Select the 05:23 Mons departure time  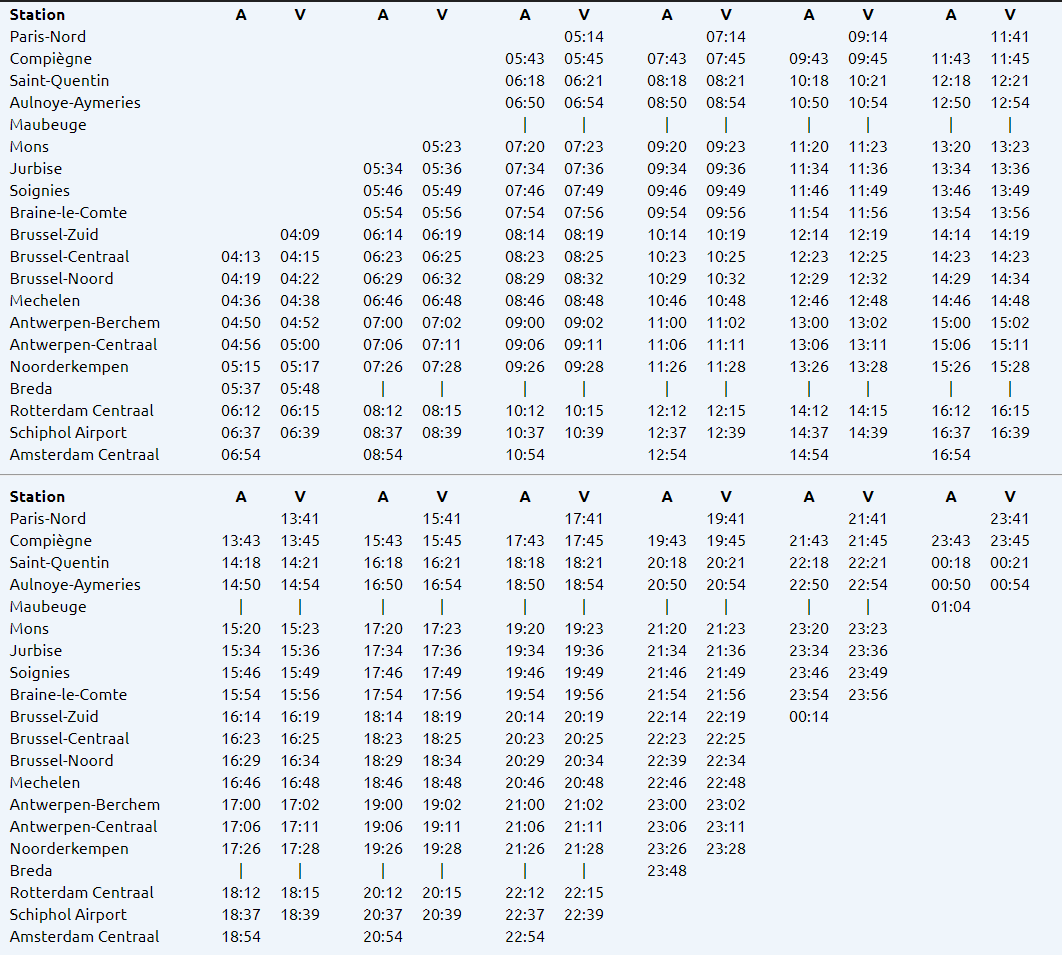pyautogui.click(x=442, y=147)
